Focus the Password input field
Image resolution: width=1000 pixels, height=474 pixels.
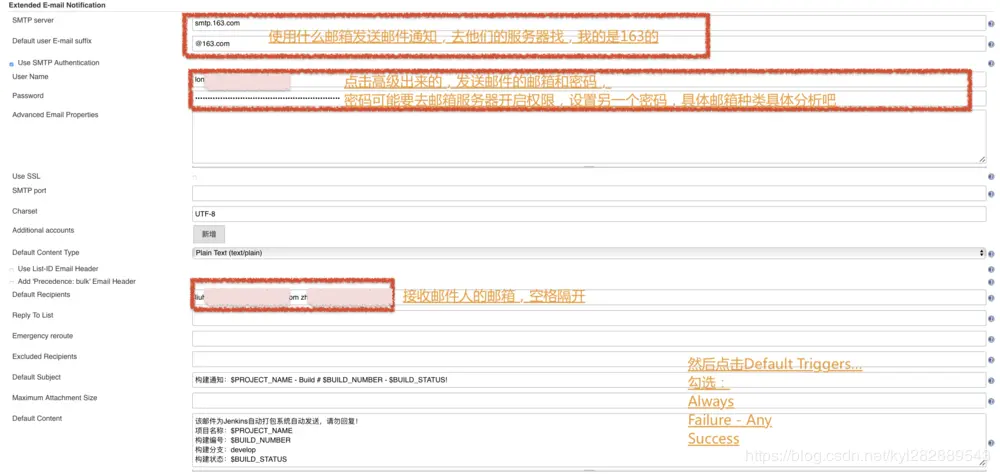589,98
